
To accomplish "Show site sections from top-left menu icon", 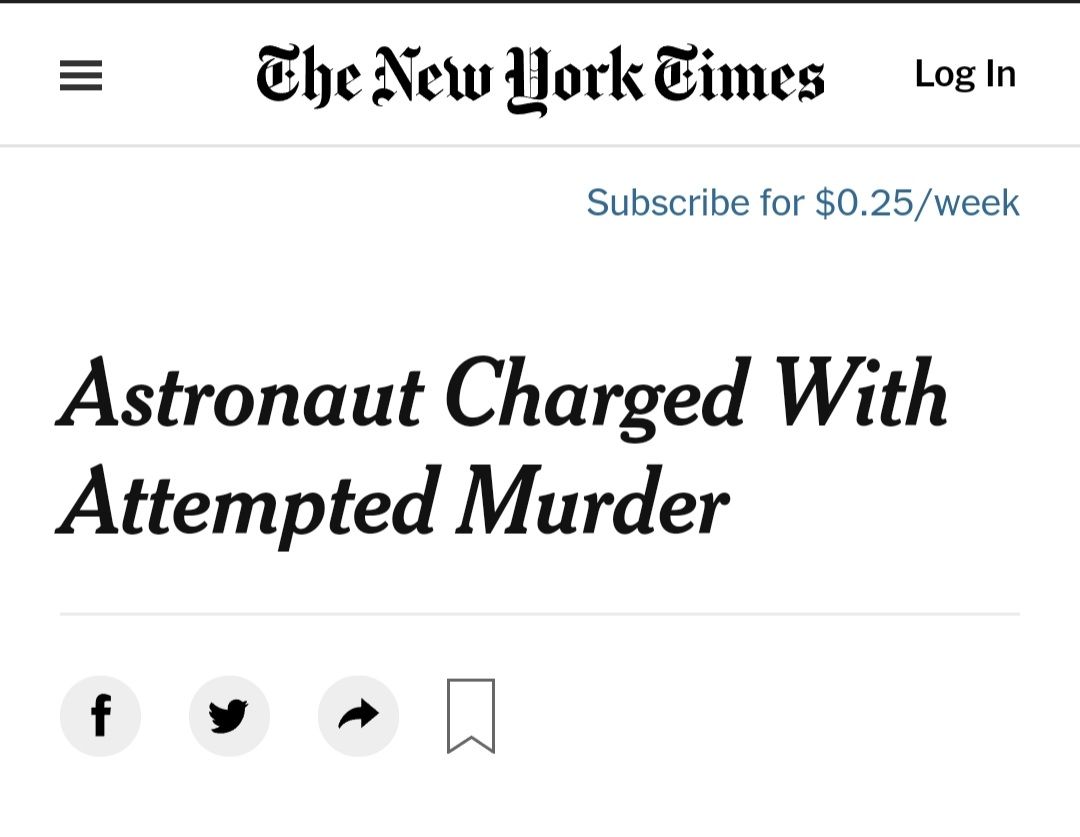I will [81, 75].
